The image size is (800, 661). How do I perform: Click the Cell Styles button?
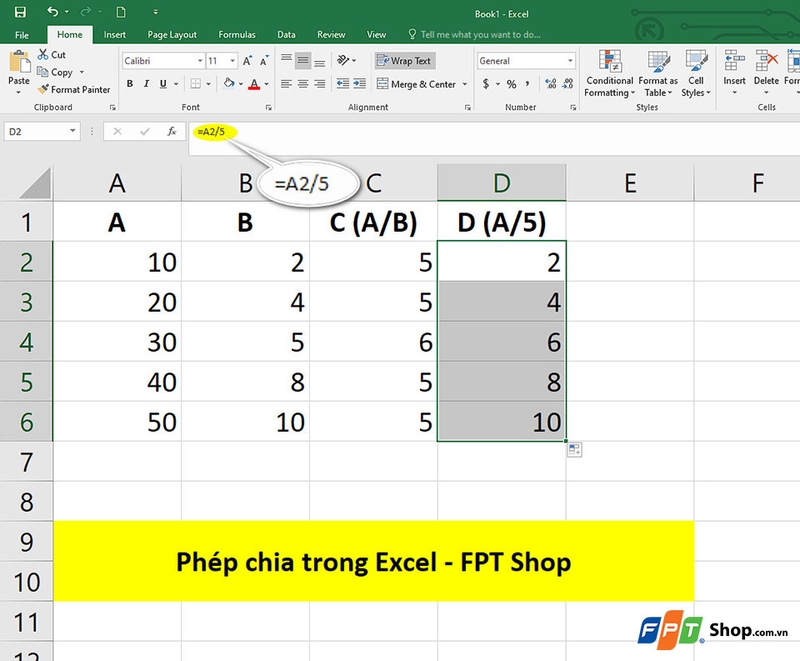tap(695, 71)
